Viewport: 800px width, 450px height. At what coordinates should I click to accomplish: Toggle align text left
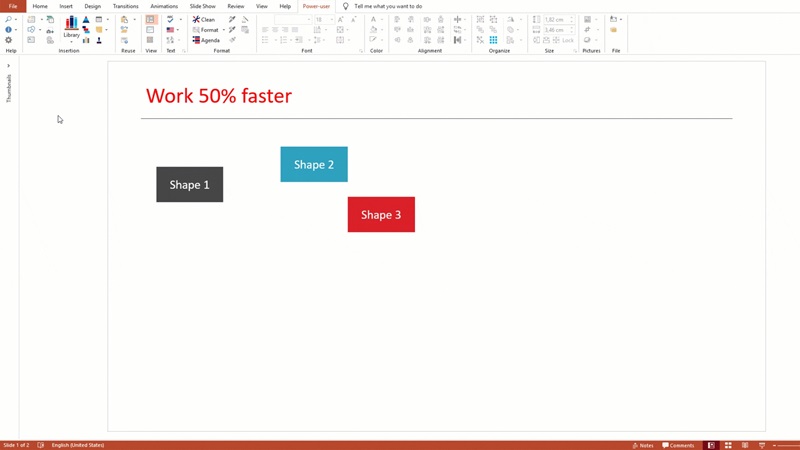(x=265, y=30)
